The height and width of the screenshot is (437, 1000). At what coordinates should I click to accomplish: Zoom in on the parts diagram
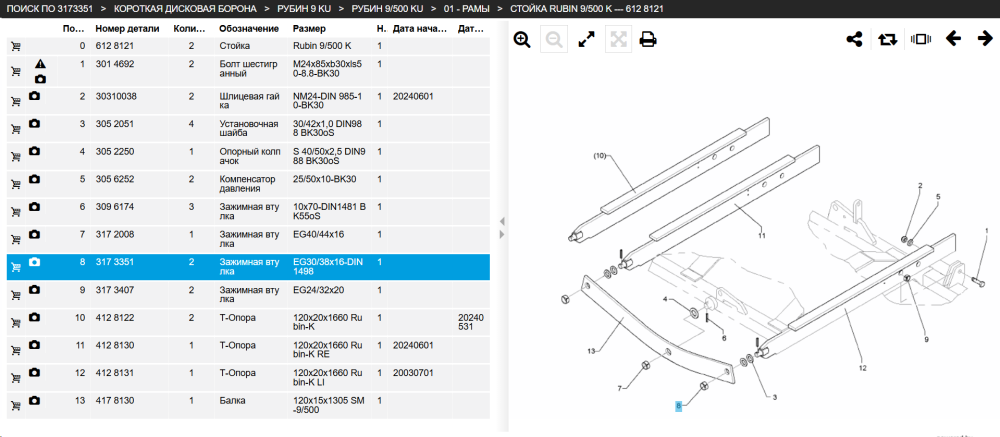tap(522, 40)
